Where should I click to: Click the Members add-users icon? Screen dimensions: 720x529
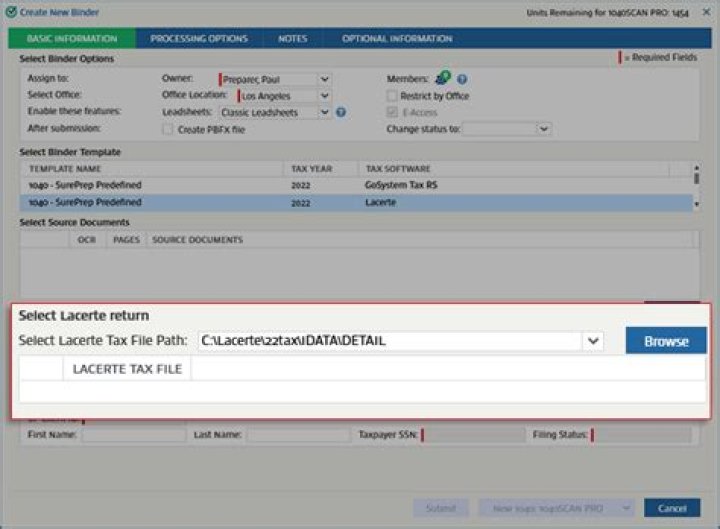point(444,78)
